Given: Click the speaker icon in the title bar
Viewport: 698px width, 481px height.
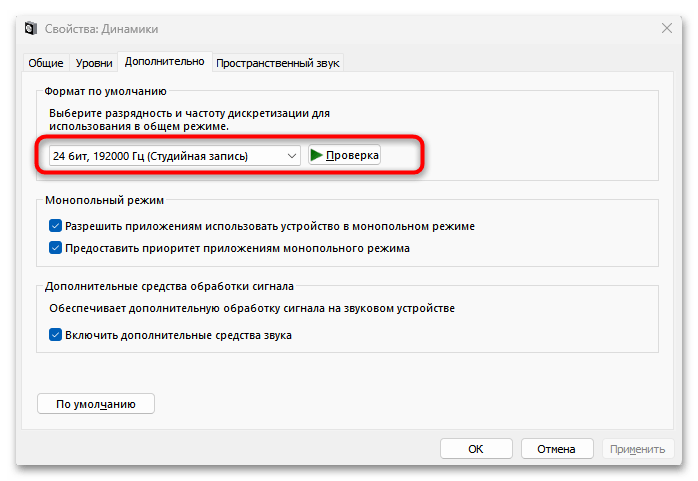Looking at the screenshot, I should [x=31, y=28].
